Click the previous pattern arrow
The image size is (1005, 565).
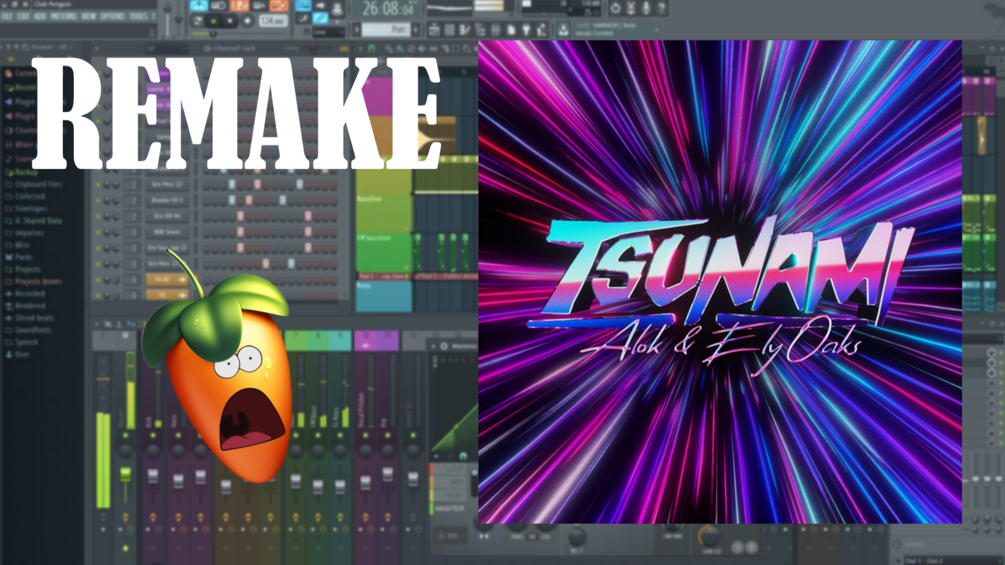pos(356,29)
